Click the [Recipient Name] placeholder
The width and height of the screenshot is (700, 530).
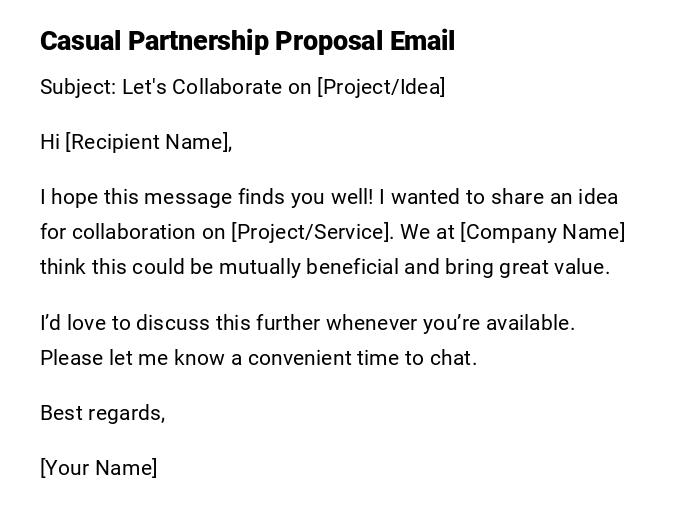pos(148,142)
